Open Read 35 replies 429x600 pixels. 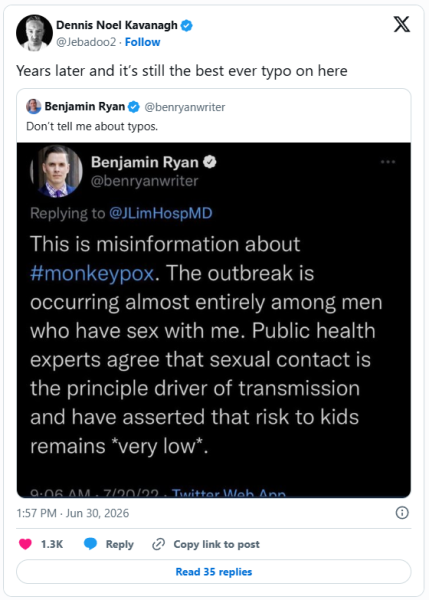point(214,572)
